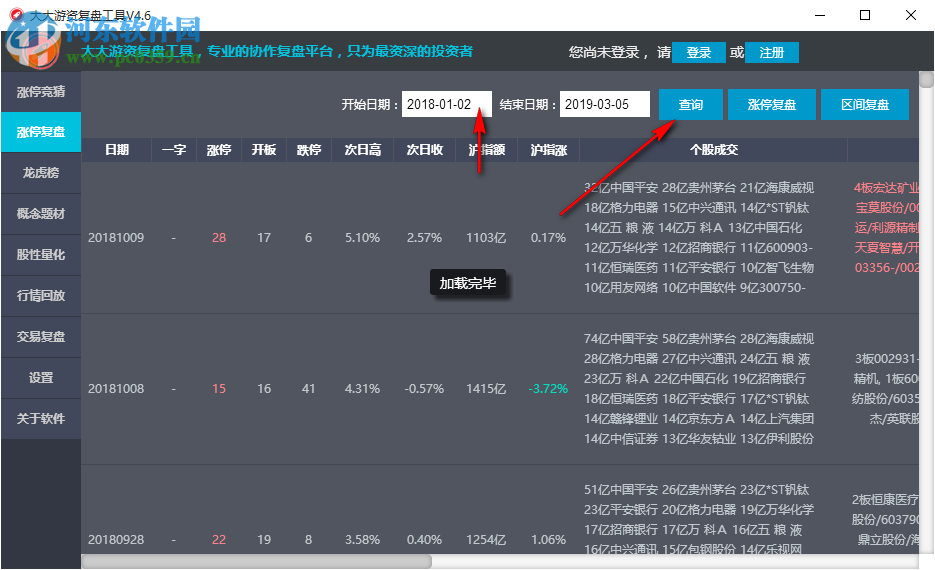Click the 一字 column header

(x=174, y=150)
